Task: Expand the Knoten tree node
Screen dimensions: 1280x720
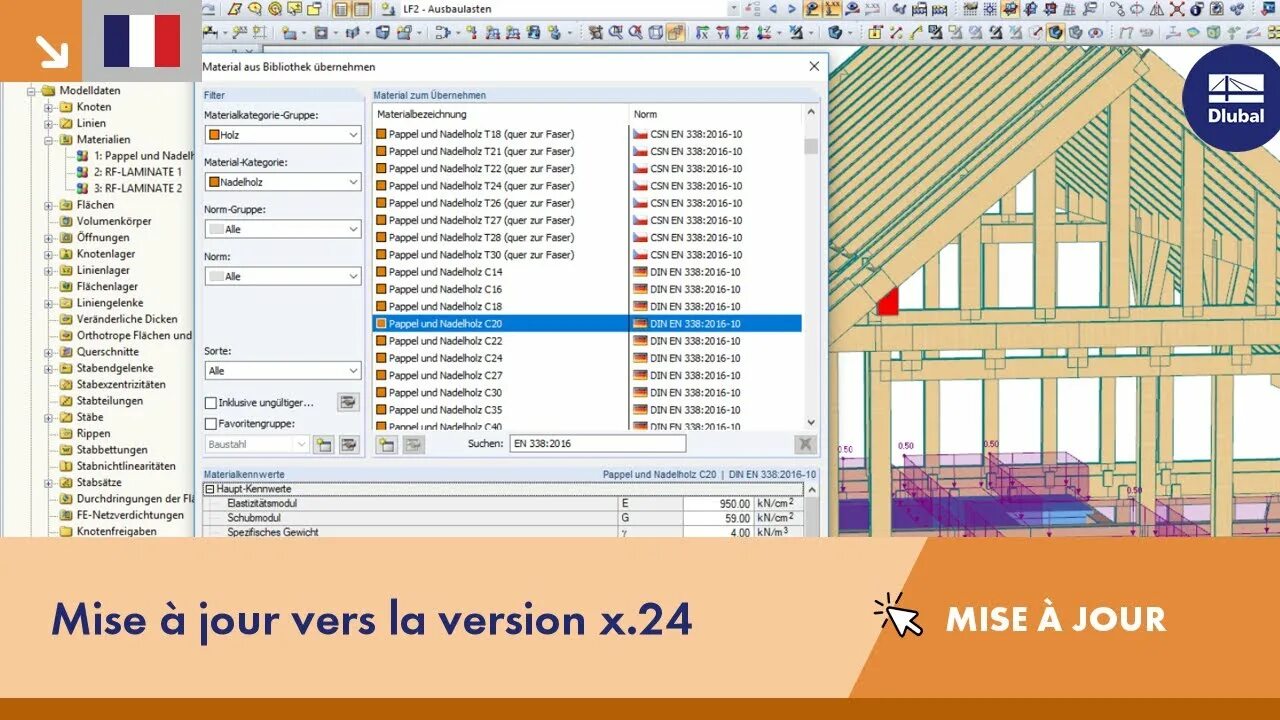Action: (x=48, y=107)
